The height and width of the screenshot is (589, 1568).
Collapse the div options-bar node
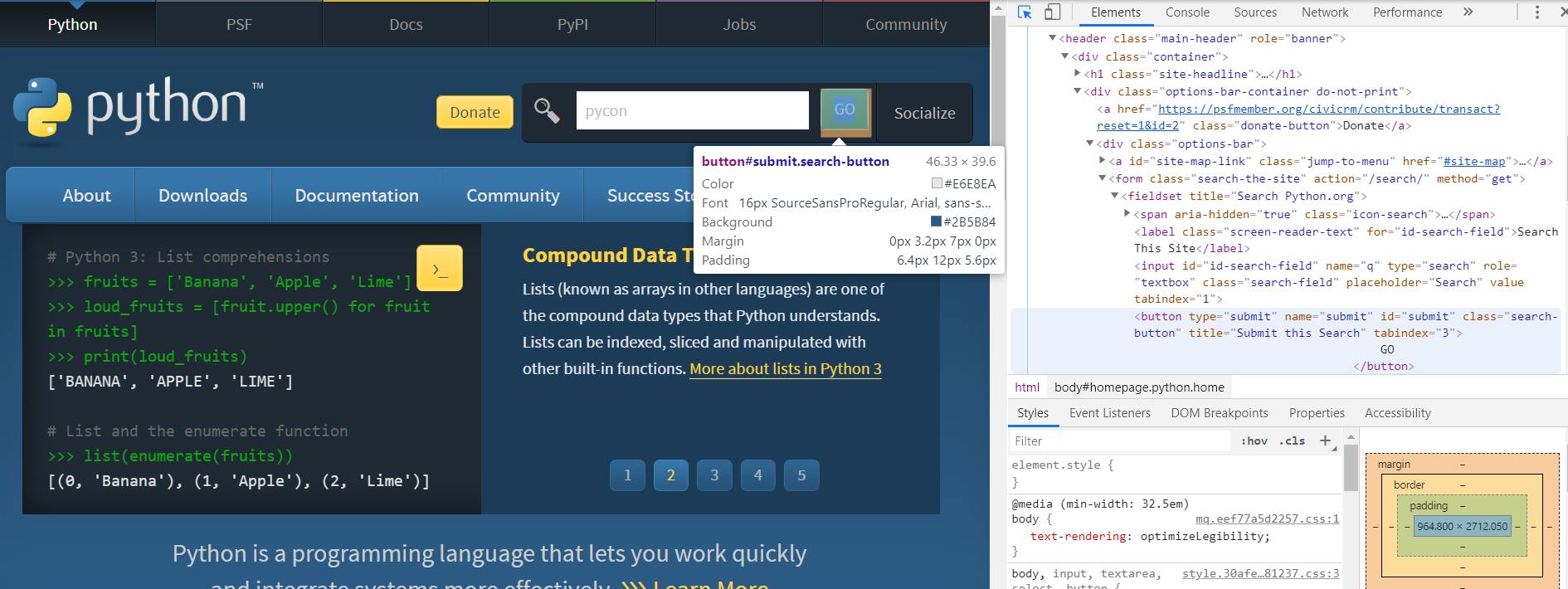click(x=1089, y=144)
